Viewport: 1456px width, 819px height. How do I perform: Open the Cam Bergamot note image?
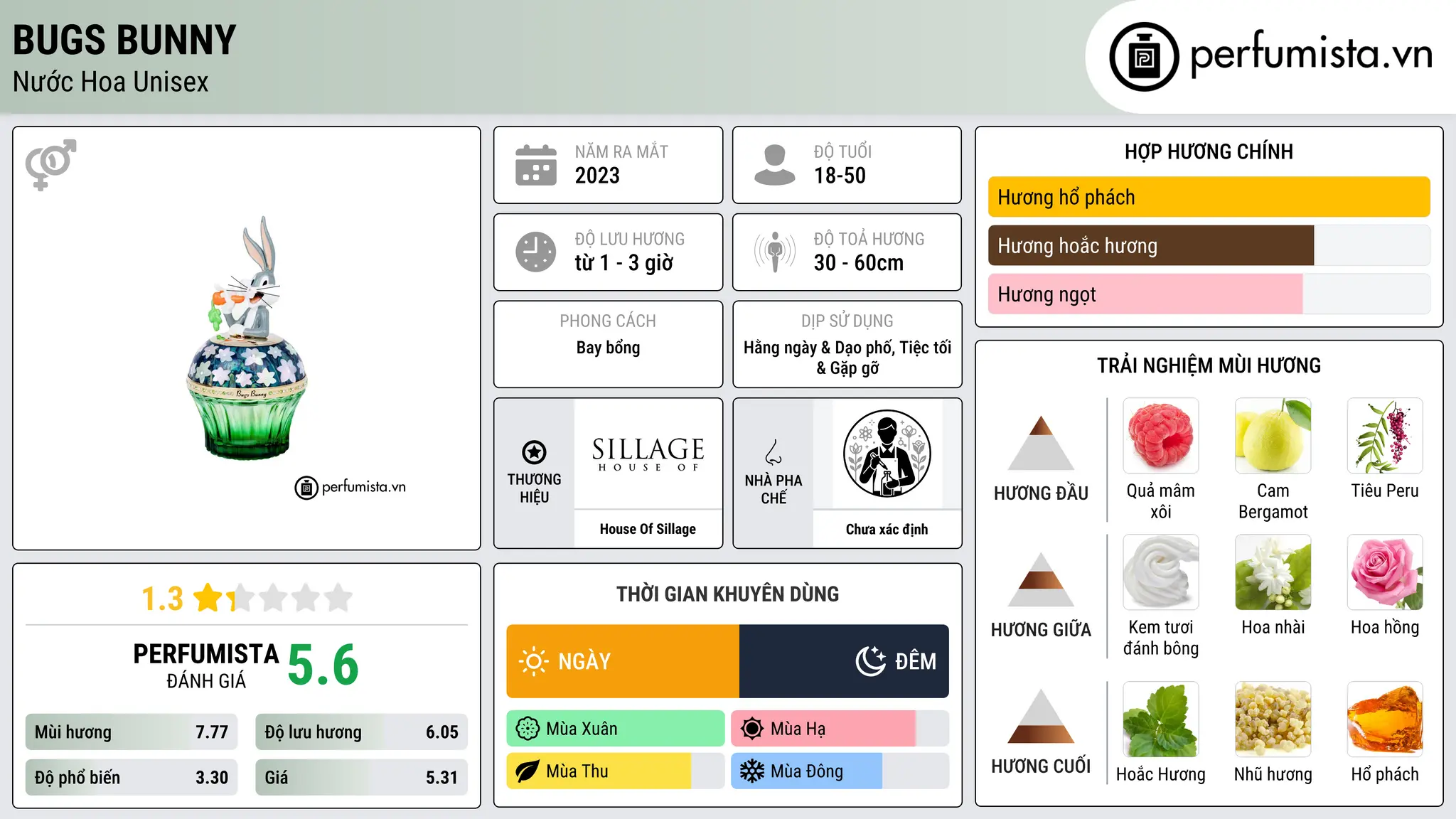pyautogui.click(x=1273, y=436)
